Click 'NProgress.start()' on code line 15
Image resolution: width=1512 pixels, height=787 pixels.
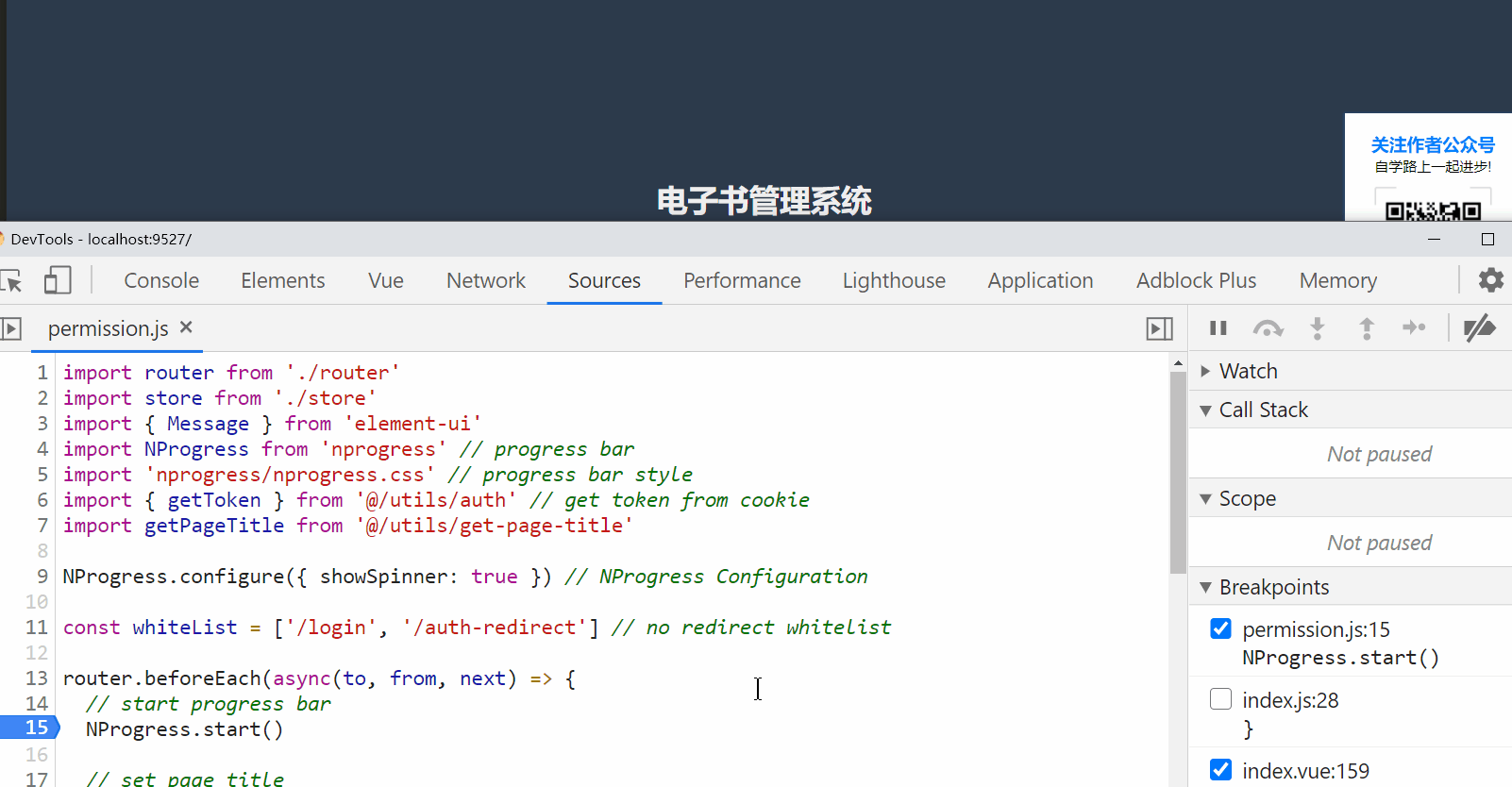184,729
